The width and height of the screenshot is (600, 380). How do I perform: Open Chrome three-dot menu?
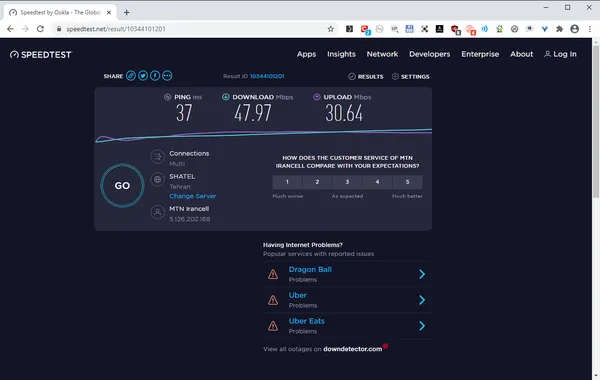click(590, 29)
